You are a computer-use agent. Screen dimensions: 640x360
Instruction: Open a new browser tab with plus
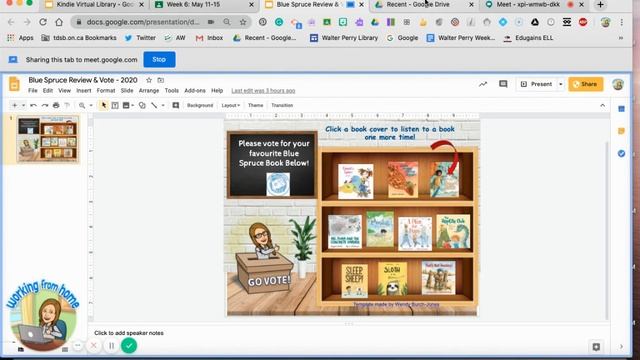600,4
